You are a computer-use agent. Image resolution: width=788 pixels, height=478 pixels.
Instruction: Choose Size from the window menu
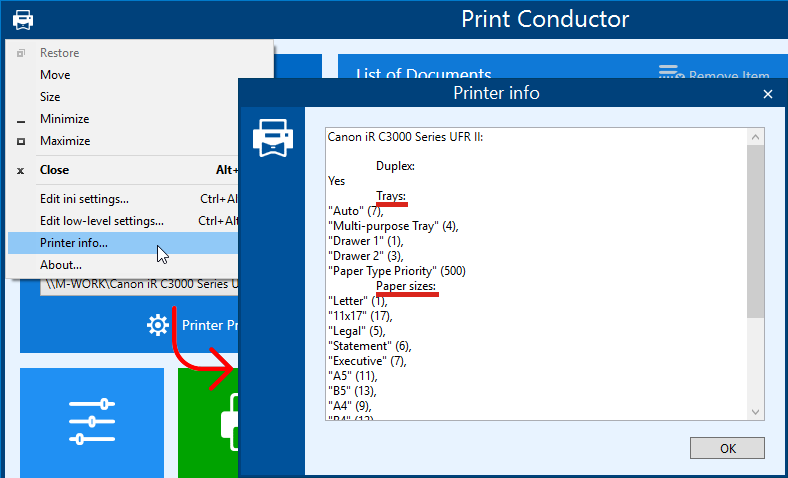pyautogui.click(x=50, y=97)
